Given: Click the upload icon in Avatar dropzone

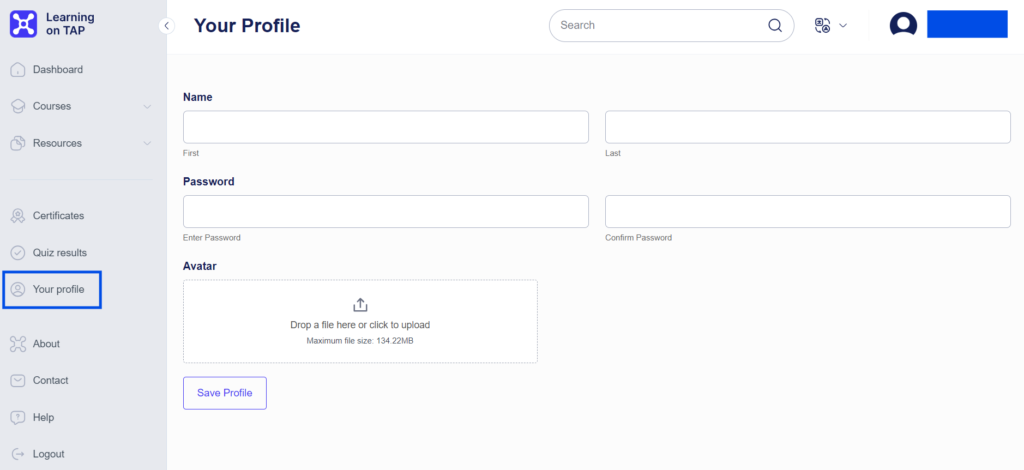Looking at the screenshot, I should click(x=360, y=305).
